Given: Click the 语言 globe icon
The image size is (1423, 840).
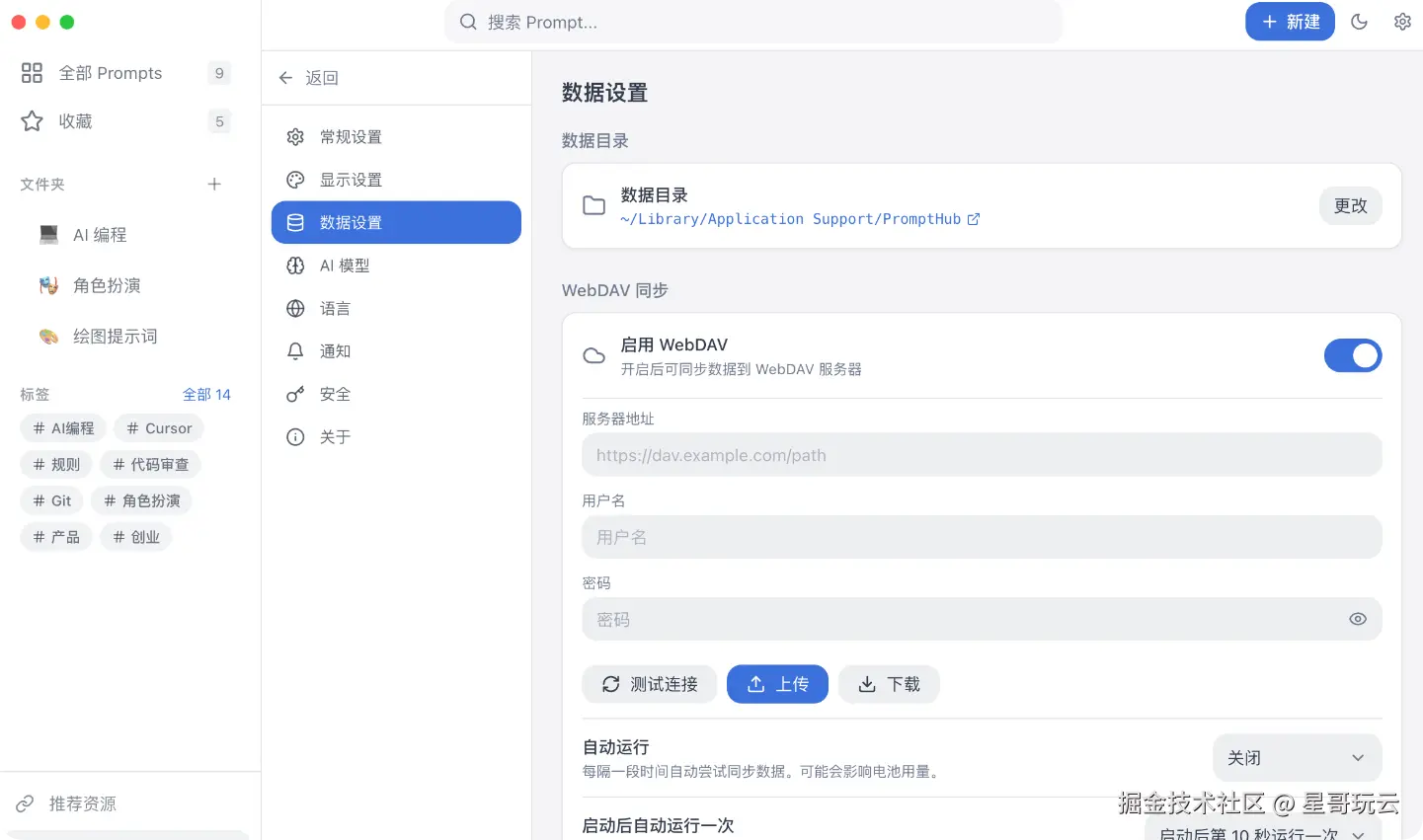Looking at the screenshot, I should pos(295,309).
